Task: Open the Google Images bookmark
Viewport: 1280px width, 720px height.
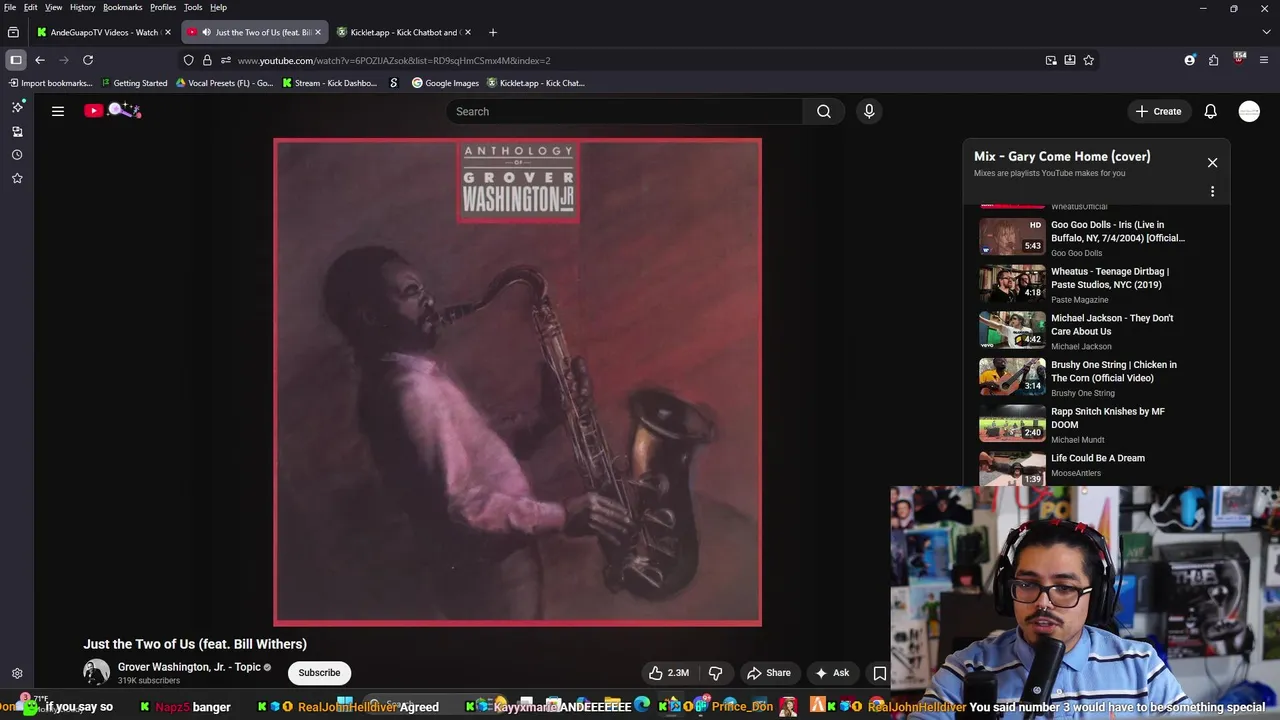Action: tap(445, 83)
